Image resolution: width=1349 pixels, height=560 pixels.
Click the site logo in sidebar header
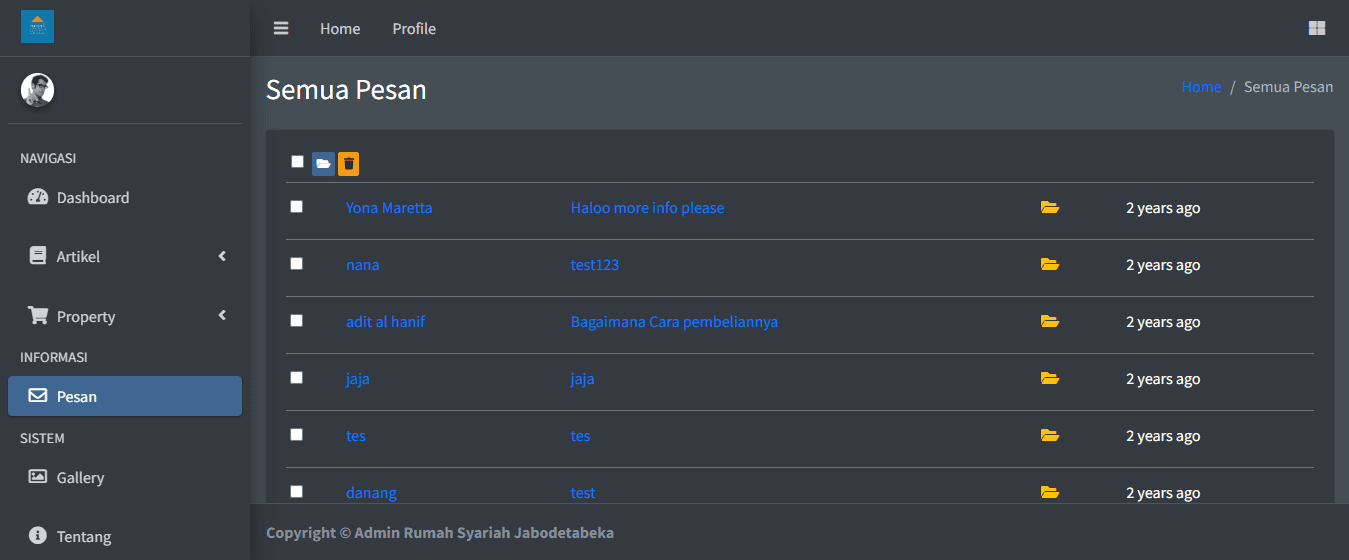tap(38, 27)
